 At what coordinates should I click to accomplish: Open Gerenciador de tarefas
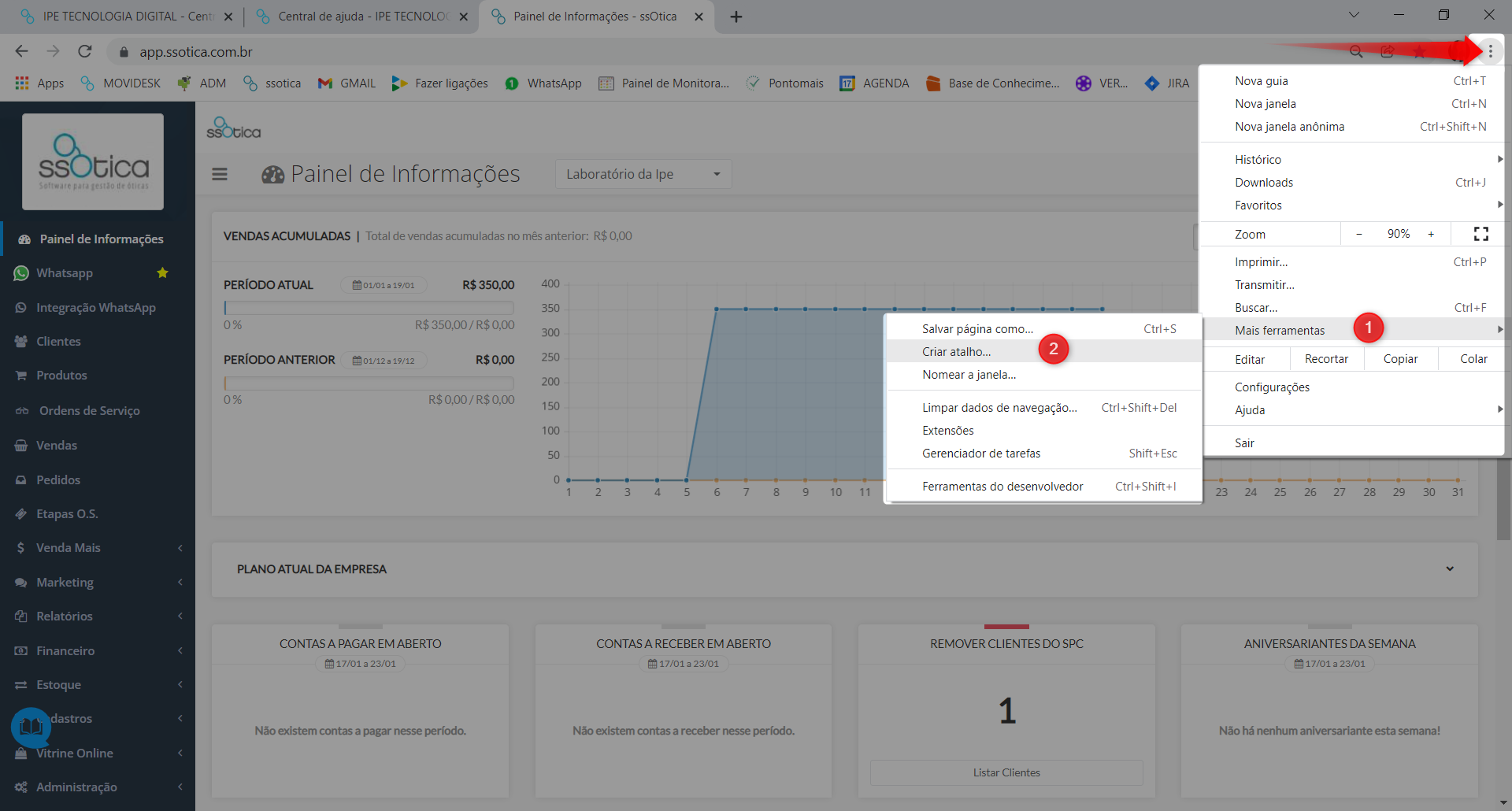click(x=1043, y=453)
